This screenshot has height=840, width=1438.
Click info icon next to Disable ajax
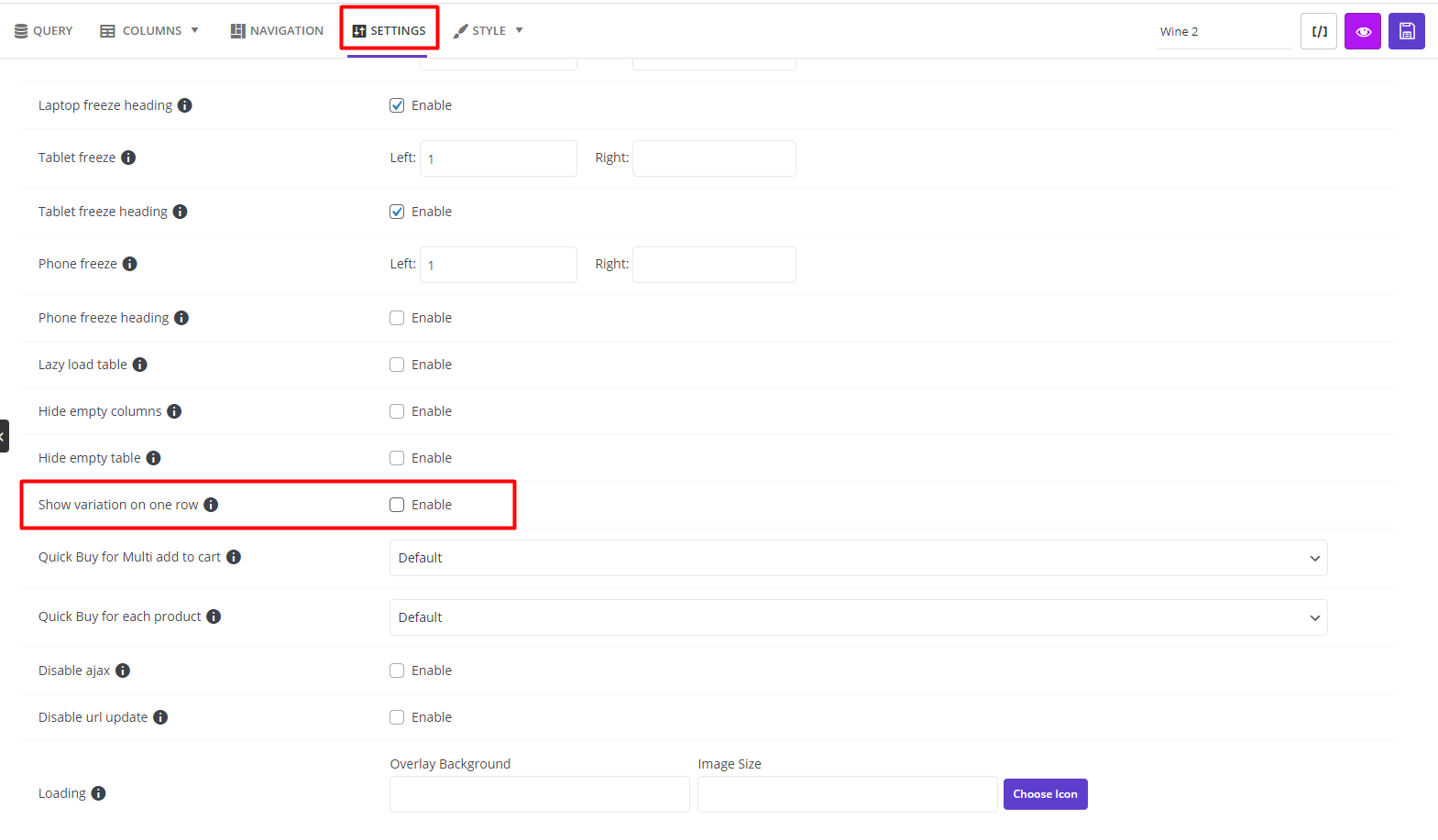(x=123, y=671)
